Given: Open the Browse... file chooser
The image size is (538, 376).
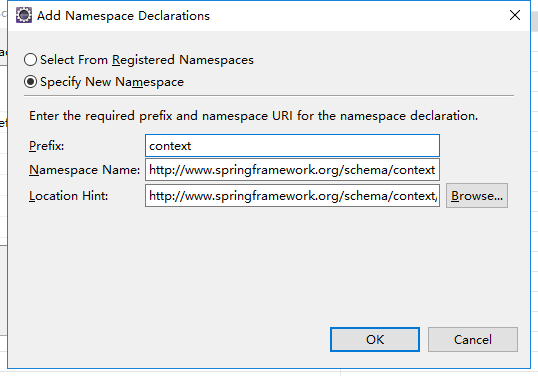Looking at the screenshot, I should (x=477, y=196).
